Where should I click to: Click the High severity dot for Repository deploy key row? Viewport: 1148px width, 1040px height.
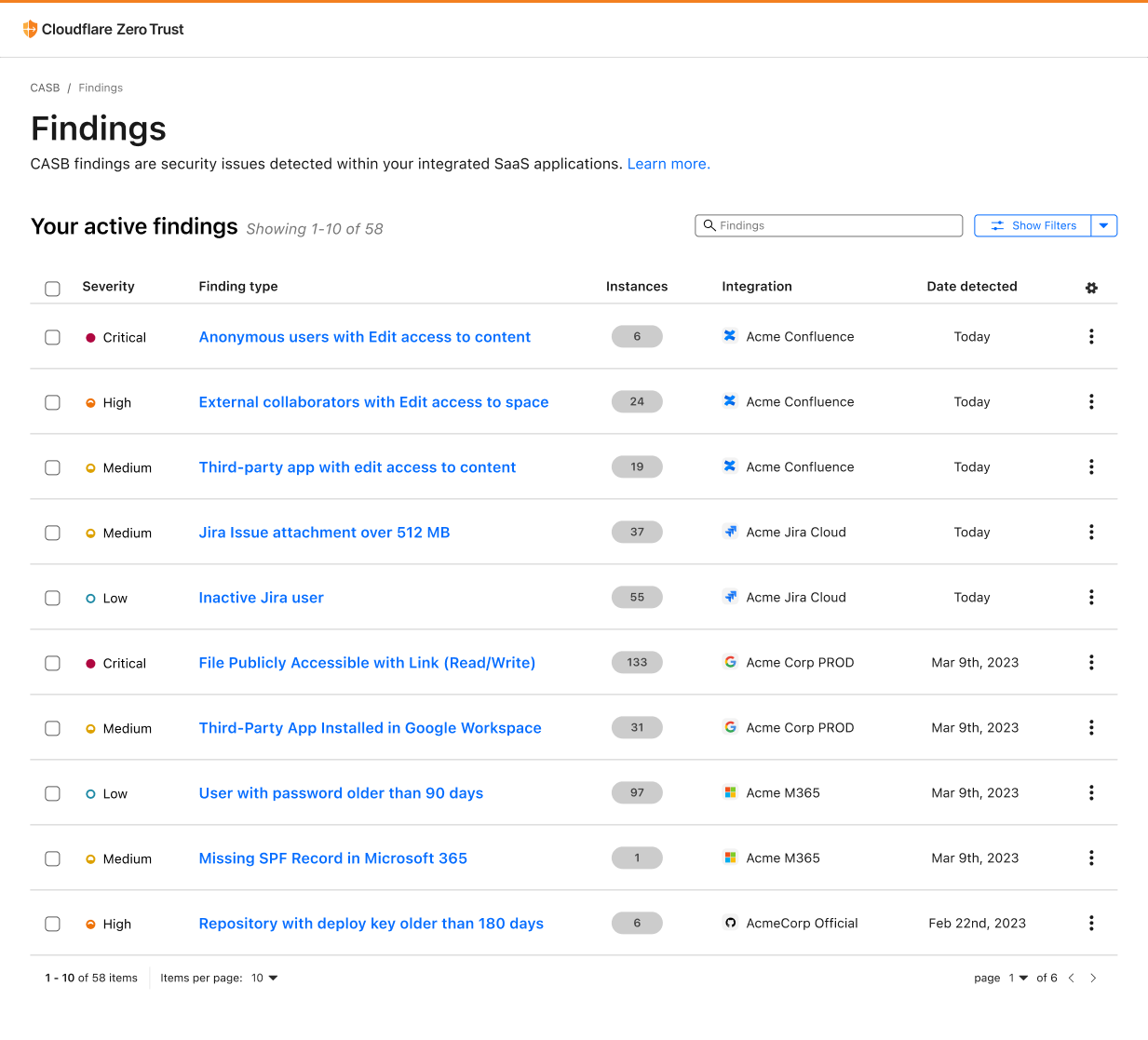[x=90, y=925]
